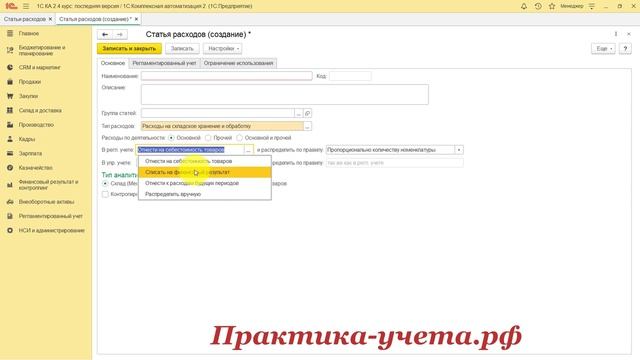Open Внеоборотные активы section
Screen dimensions: 640x360
click(46, 202)
